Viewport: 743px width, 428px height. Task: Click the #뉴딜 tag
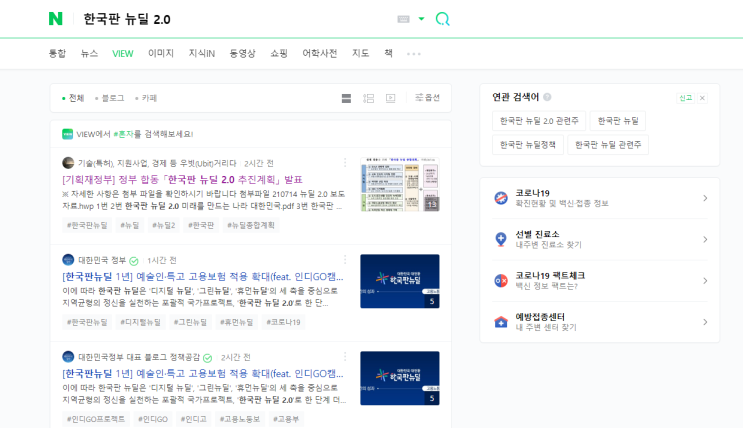130,225
